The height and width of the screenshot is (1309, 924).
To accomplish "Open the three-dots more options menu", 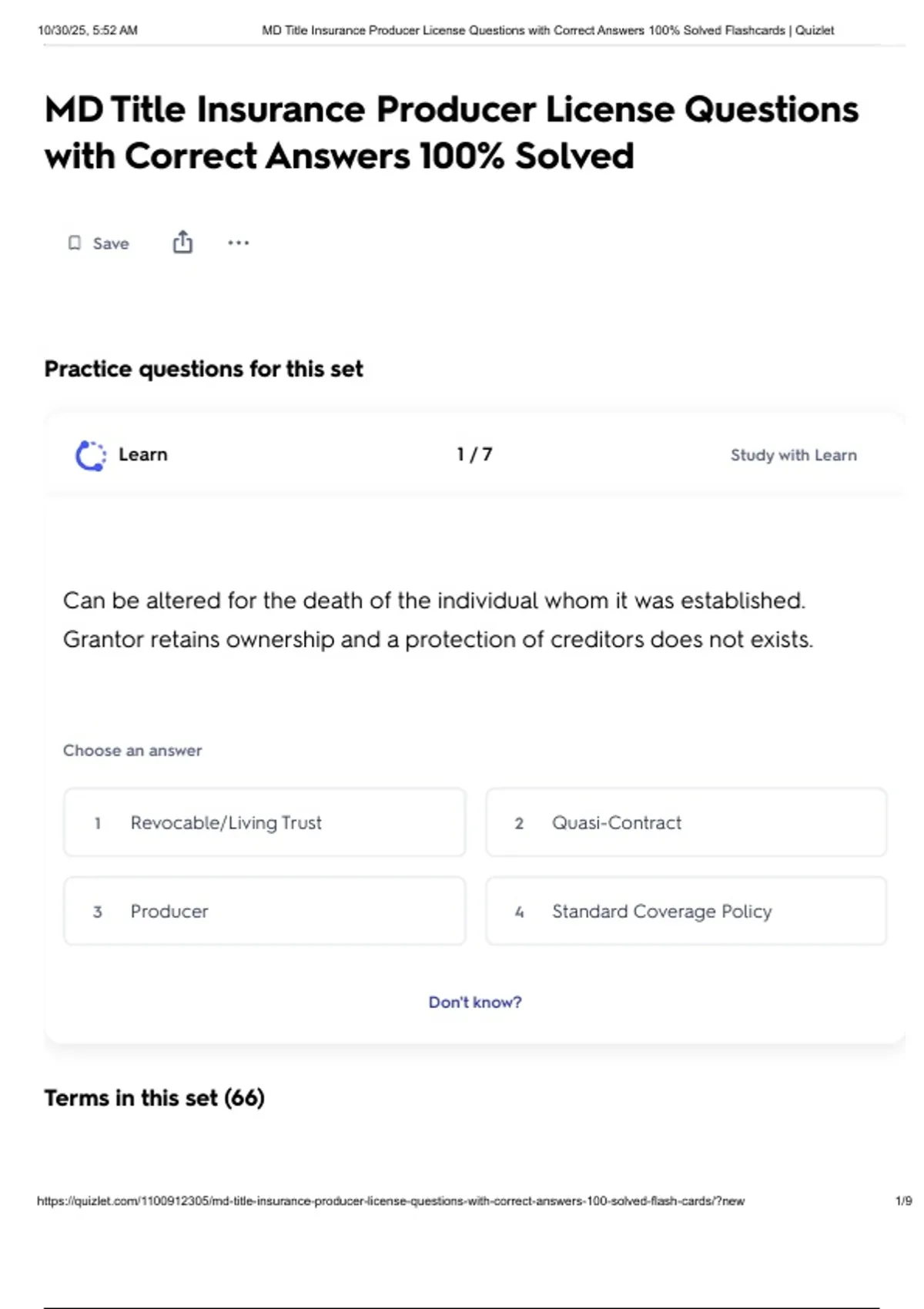I will [238, 243].
